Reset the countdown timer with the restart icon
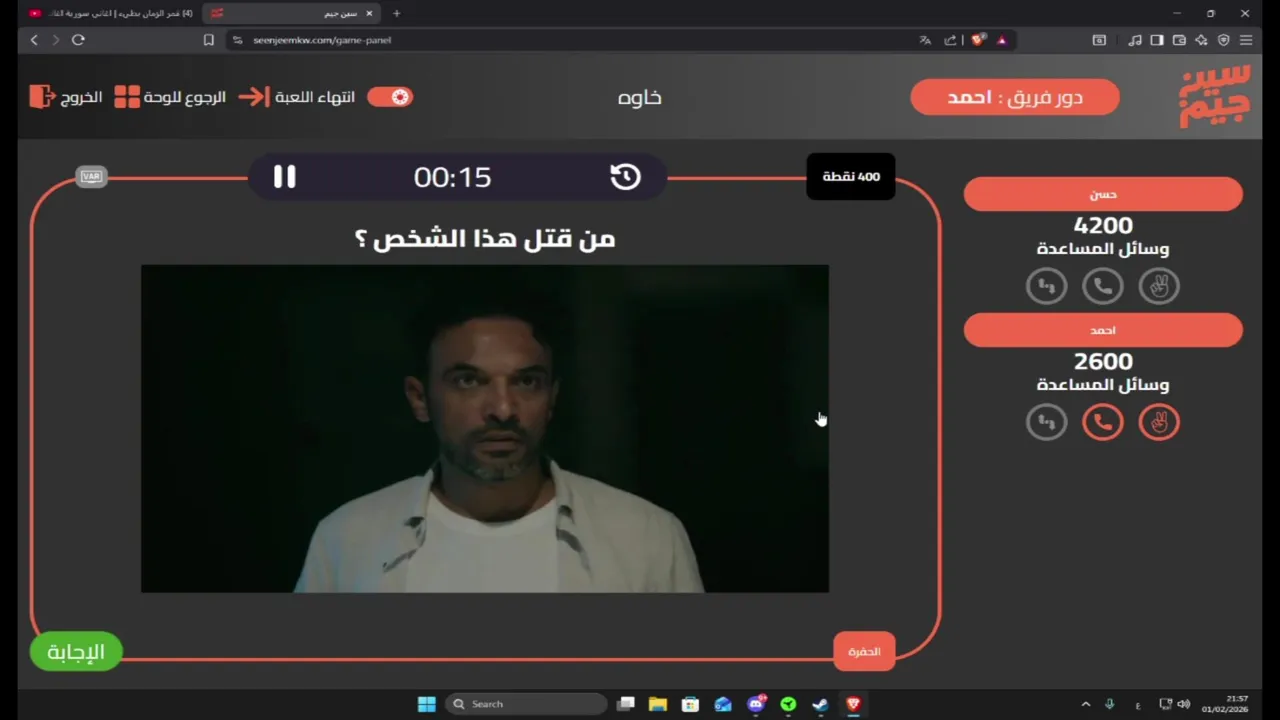 pyautogui.click(x=625, y=177)
